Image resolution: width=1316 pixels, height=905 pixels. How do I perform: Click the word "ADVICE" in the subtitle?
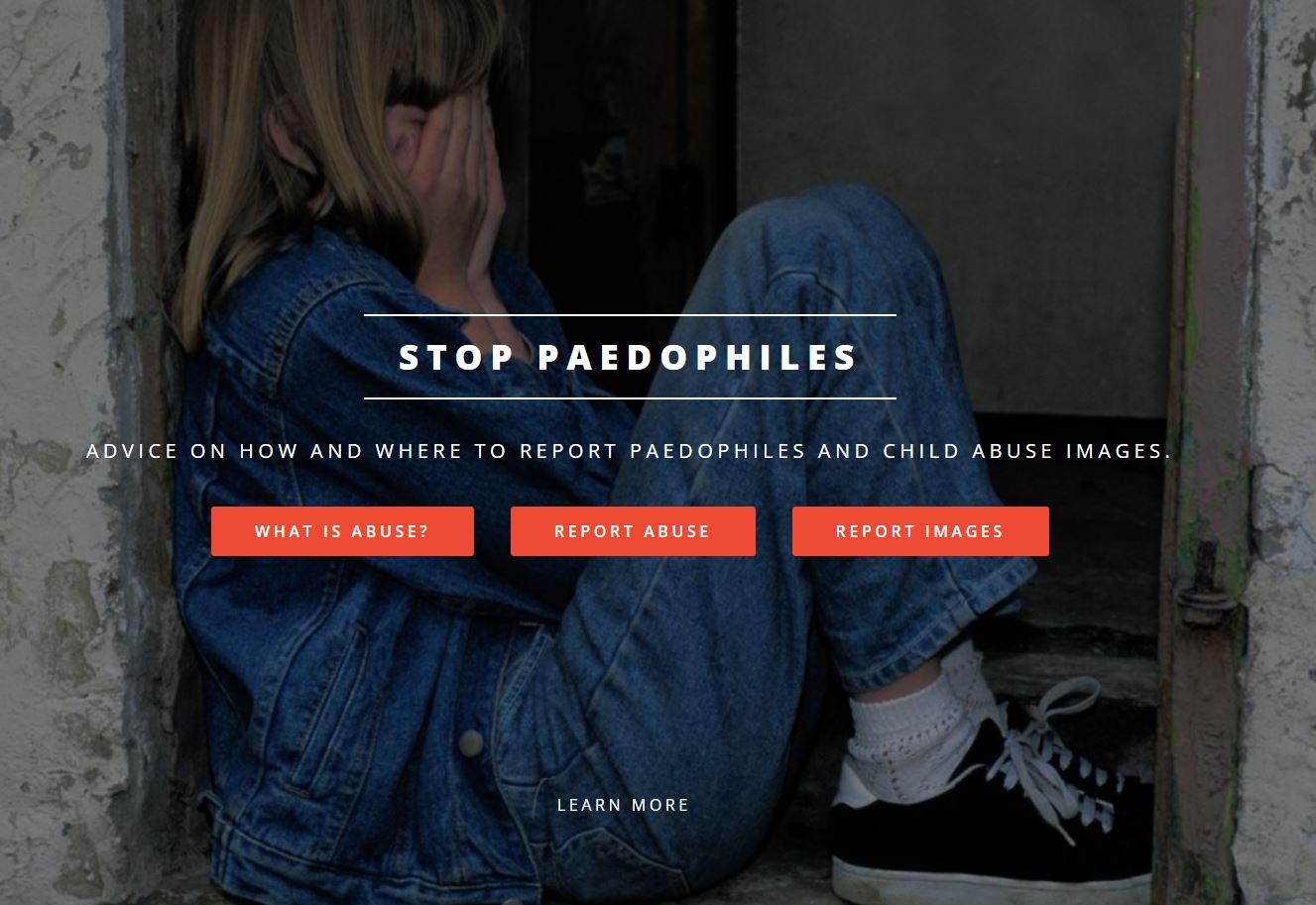pos(133,451)
